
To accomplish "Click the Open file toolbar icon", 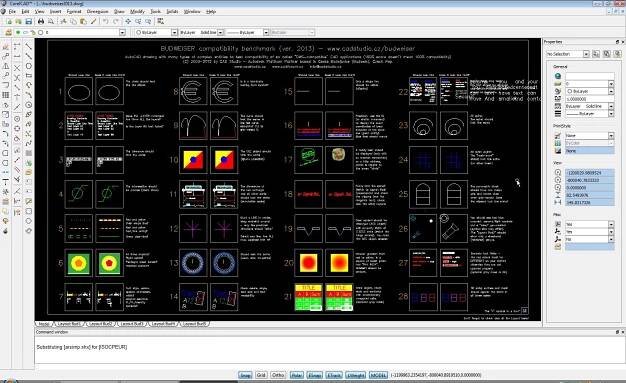I will pos(18,22).
